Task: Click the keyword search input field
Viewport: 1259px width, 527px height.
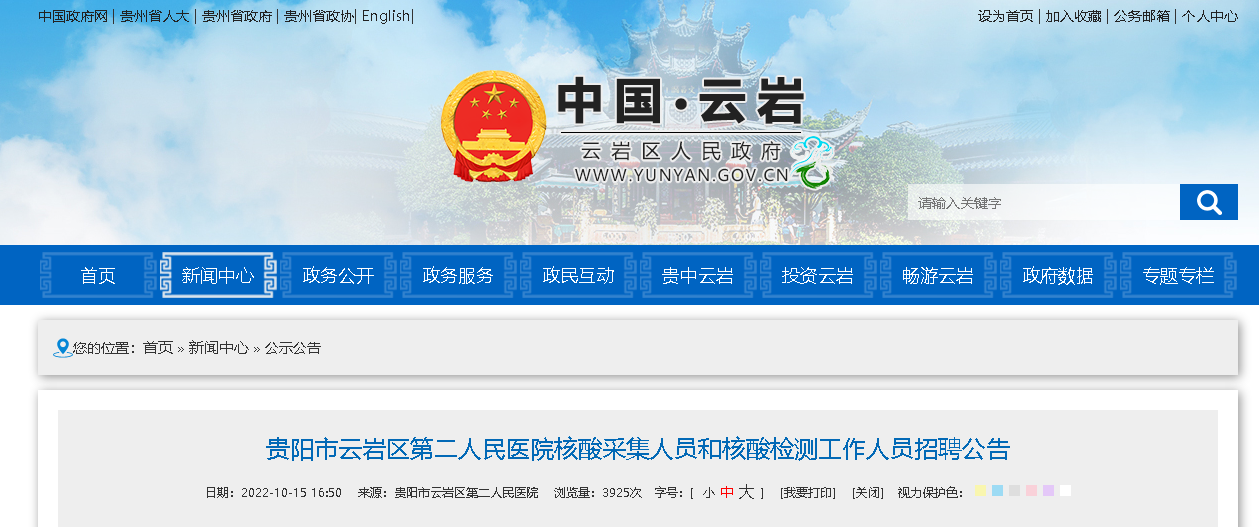Action: point(1043,202)
